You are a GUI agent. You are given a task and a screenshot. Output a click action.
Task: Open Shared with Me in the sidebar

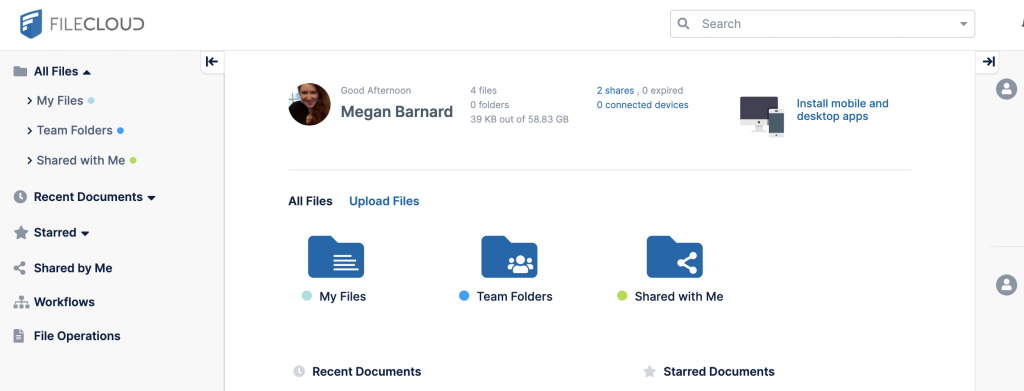pos(81,161)
